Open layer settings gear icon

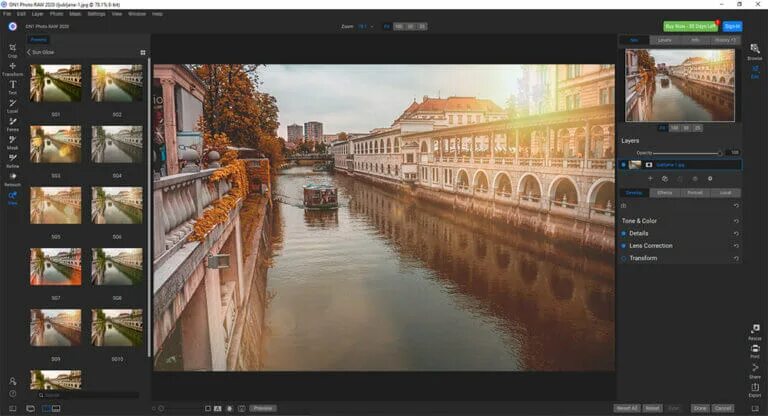pos(710,179)
